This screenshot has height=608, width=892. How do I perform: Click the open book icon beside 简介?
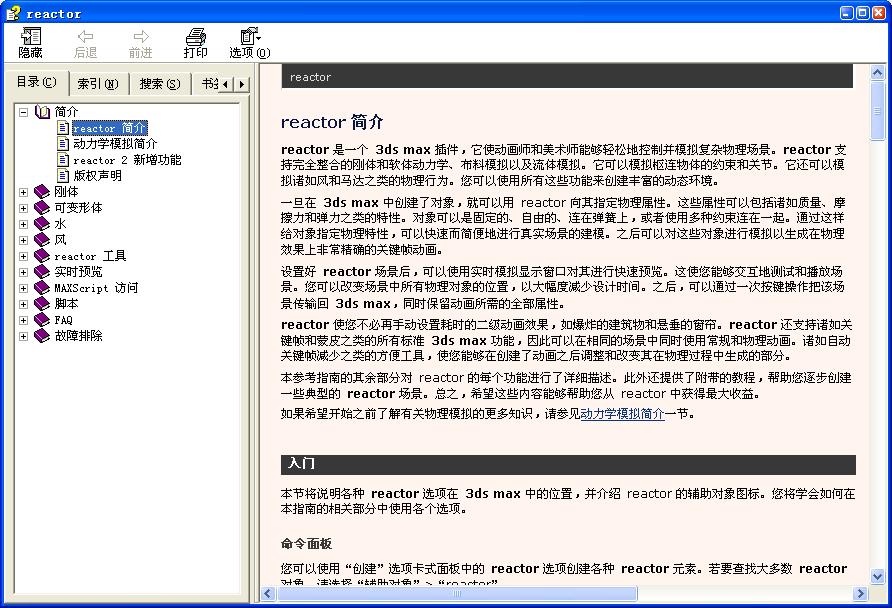point(43,112)
